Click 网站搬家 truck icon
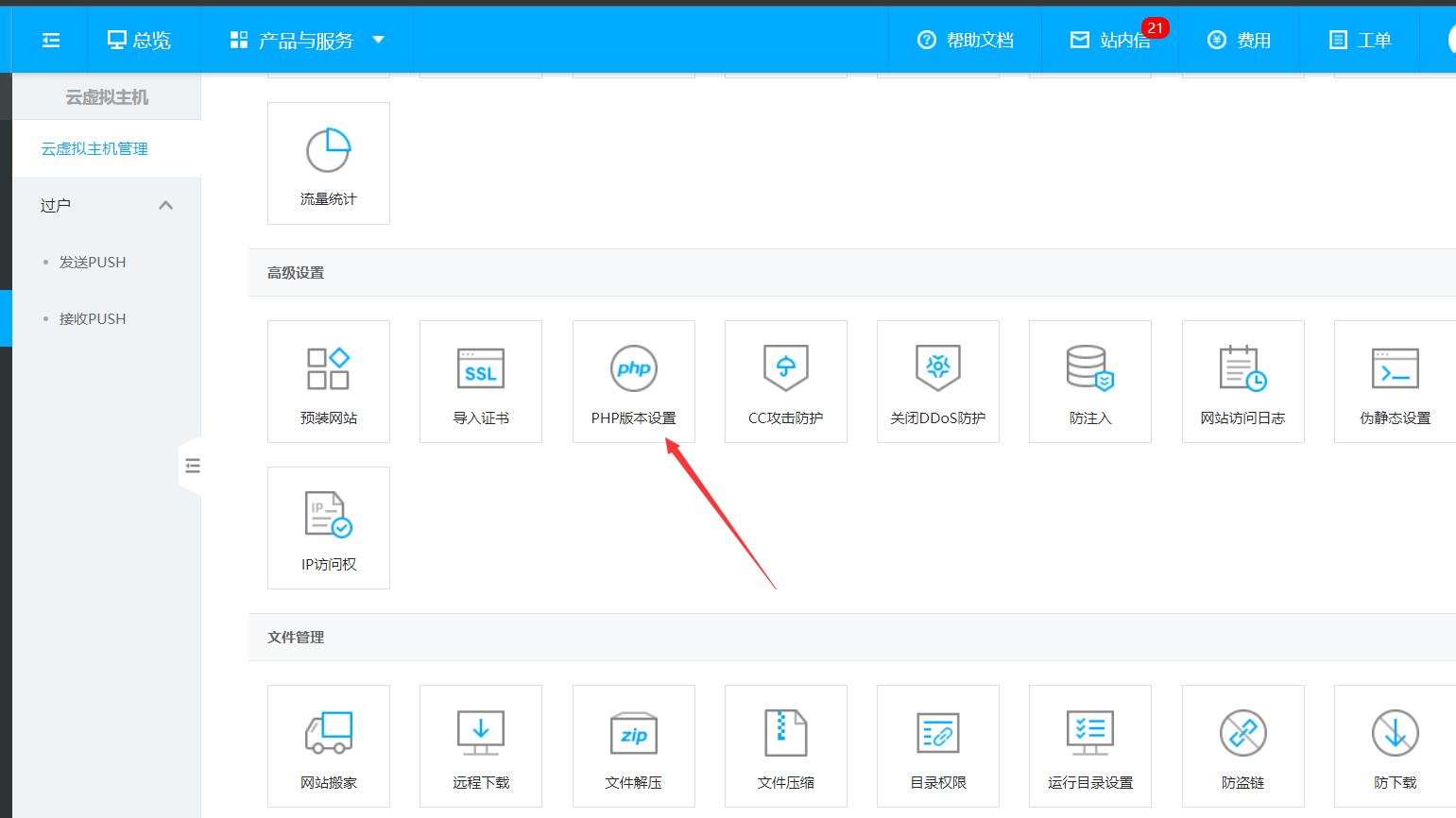Viewport: 1456px width, 818px height. click(x=328, y=734)
